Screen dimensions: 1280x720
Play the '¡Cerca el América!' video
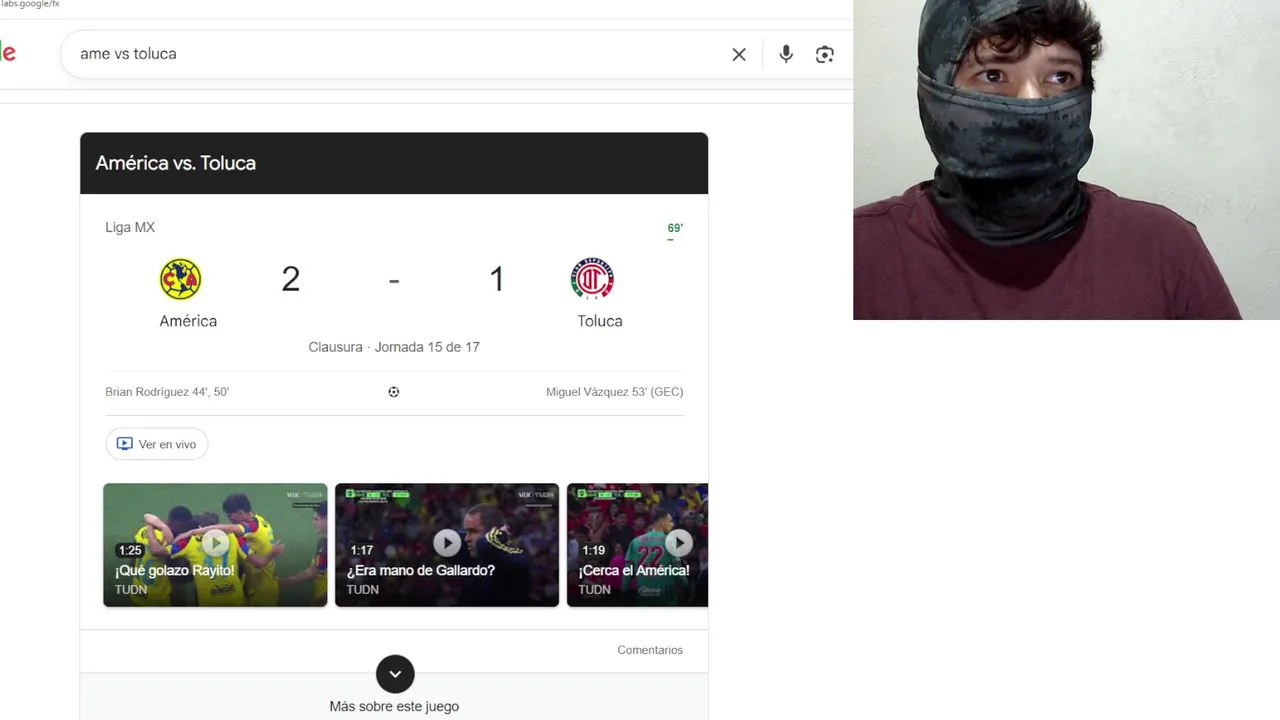coord(637,545)
